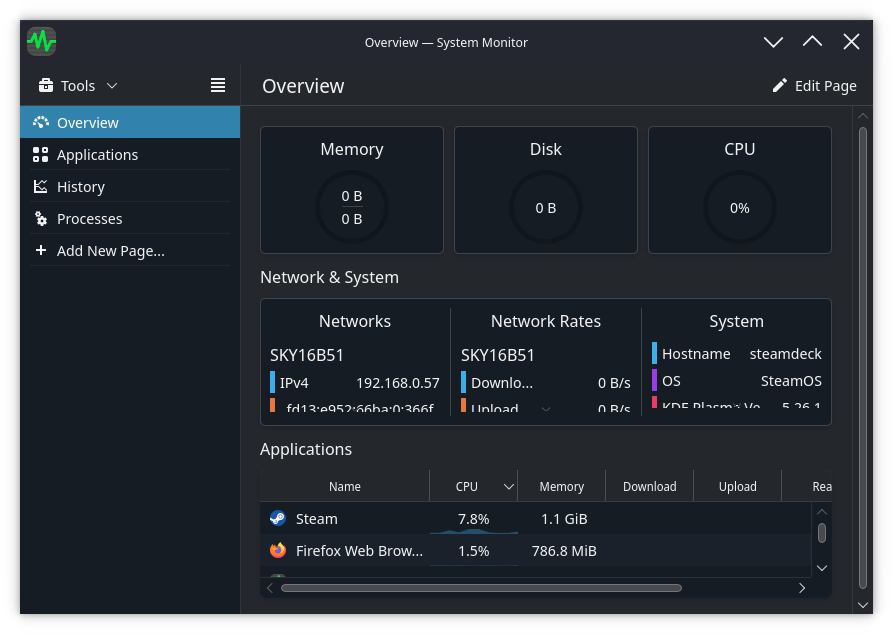Expand the Upload entry under Network Rates

(x=546, y=409)
